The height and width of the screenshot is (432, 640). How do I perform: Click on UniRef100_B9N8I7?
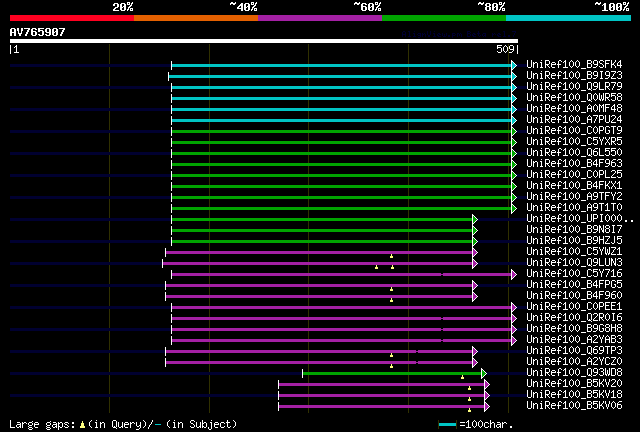pos(574,230)
